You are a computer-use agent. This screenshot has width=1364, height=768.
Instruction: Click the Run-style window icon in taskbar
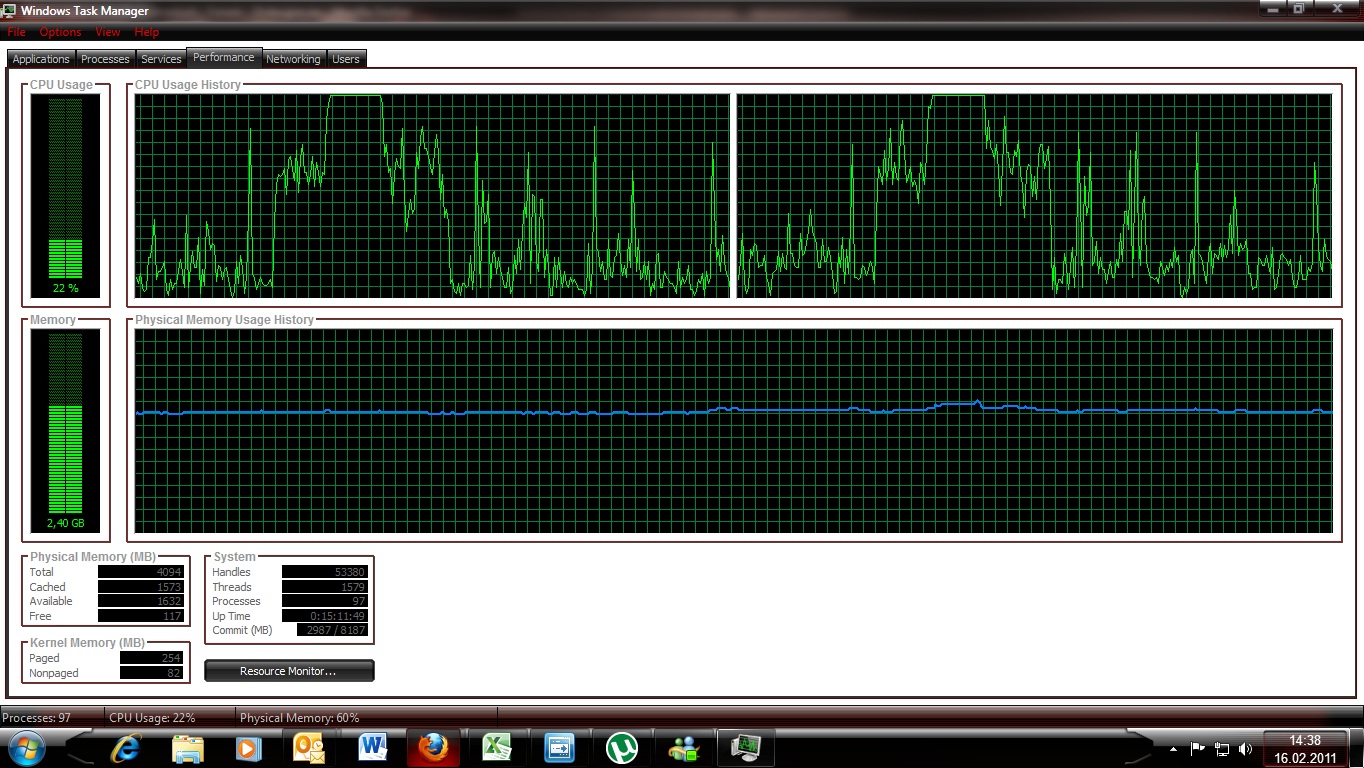(x=559, y=747)
